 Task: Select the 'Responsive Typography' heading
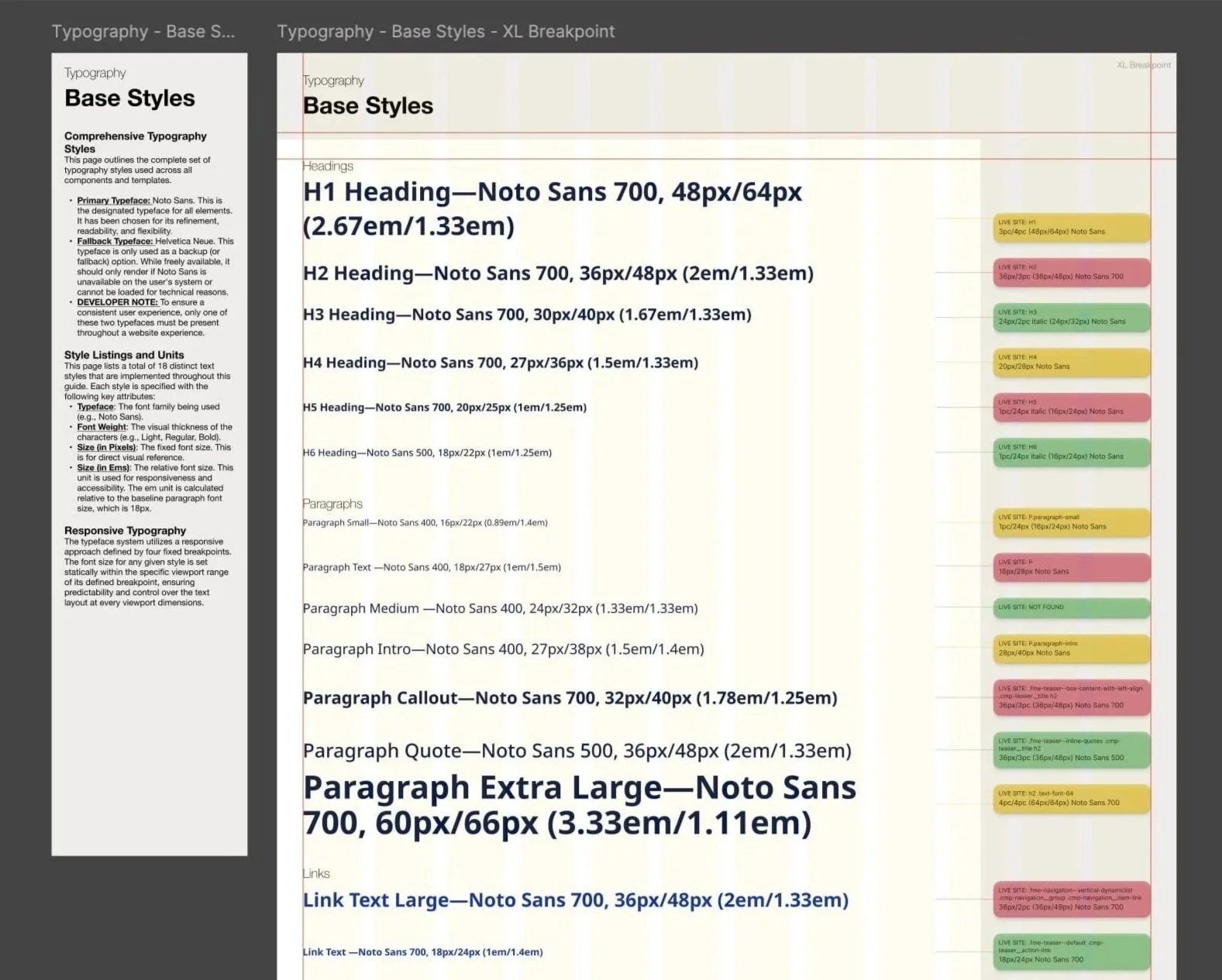[x=125, y=531]
